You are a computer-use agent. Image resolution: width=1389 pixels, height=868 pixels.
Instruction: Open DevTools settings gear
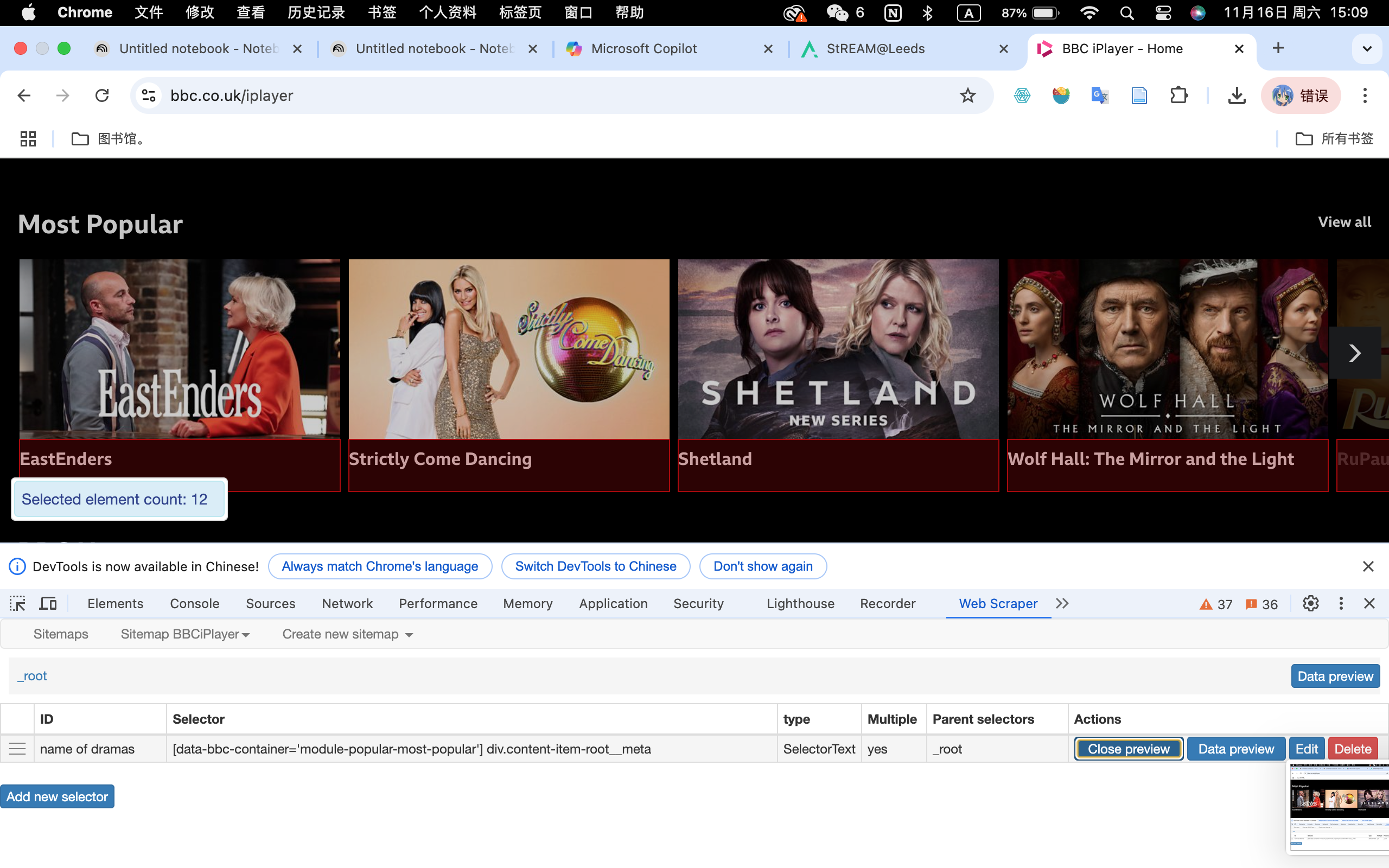1311,603
